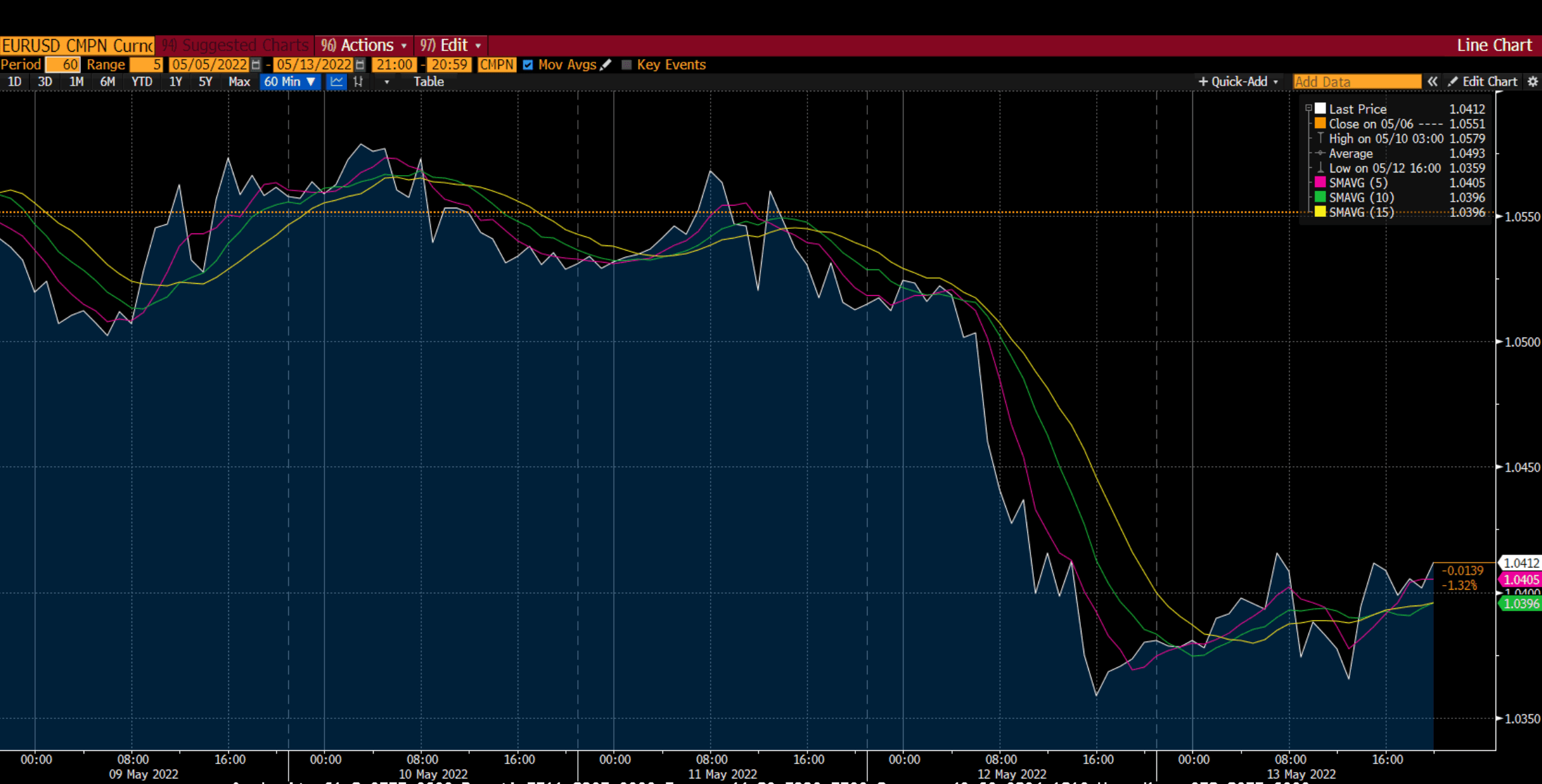This screenshot has height=784, width=1542.
Task: Open chart settings gear icon
Action: (x=1533, y=82)
